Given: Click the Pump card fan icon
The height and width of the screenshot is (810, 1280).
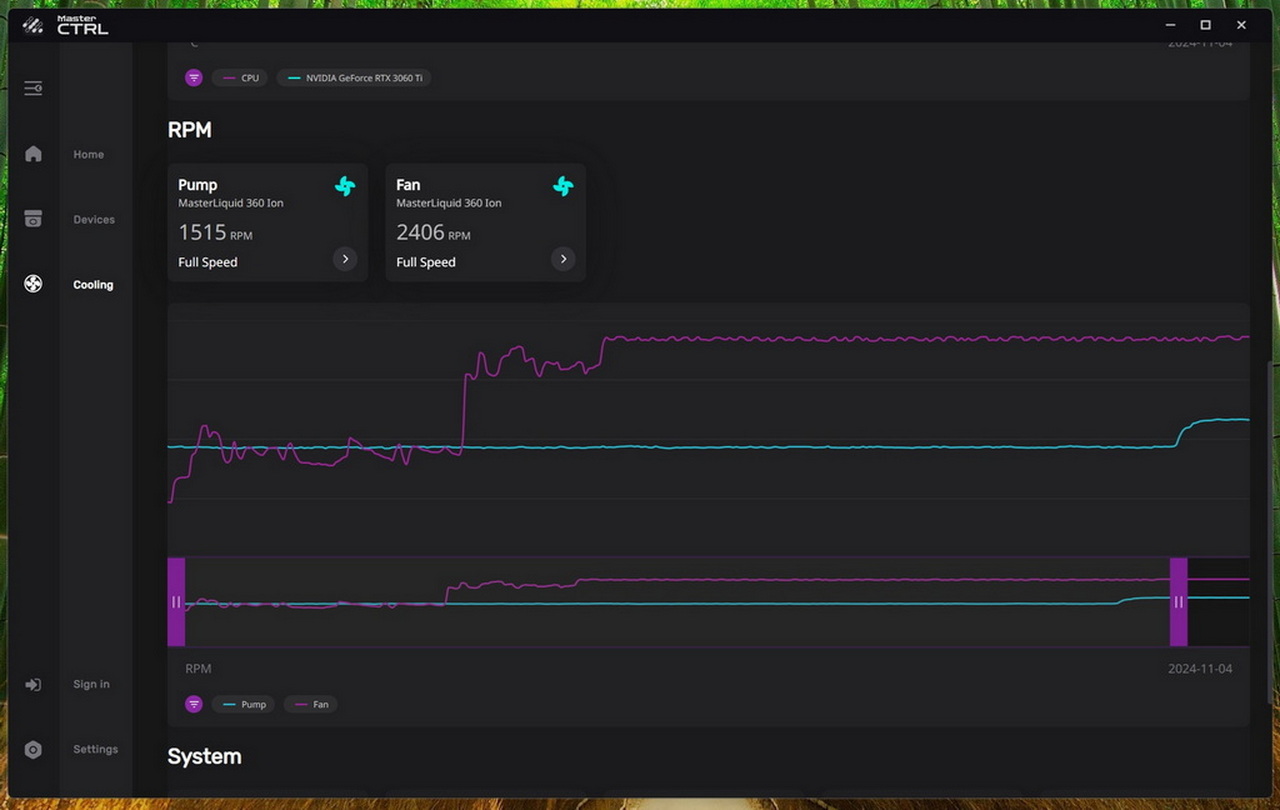Looking at the screenshot, I should point(345,186).
